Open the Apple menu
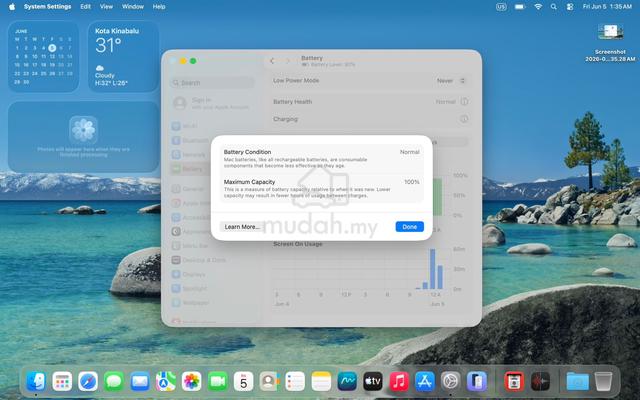This screenshot has height=400, width=640. [x=12, y=7]
